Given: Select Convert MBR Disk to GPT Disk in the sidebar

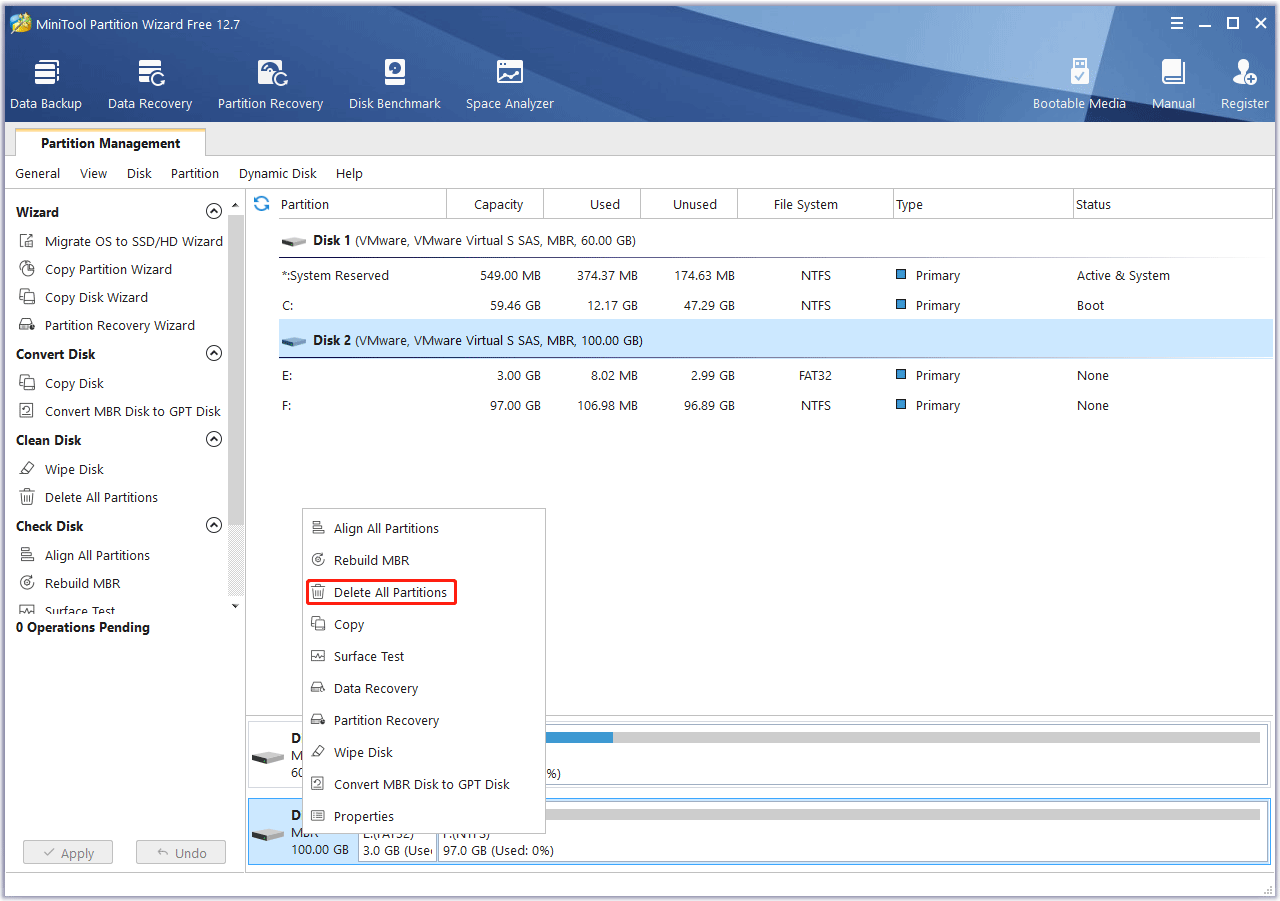Looking at the screenshot, I should (x=120, y=411).
